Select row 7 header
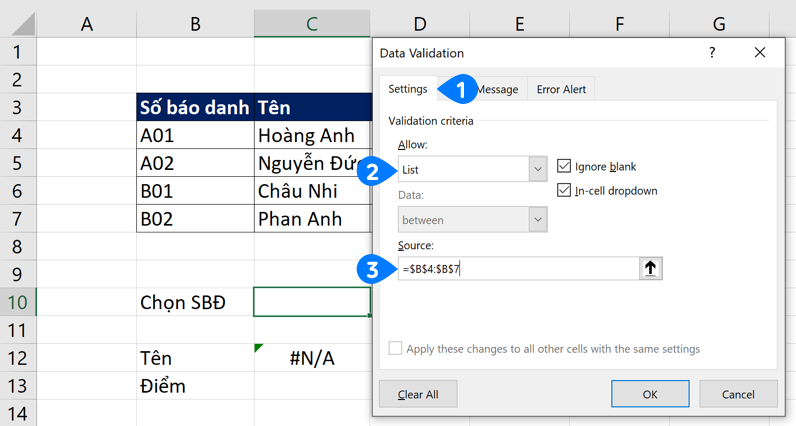Viewport: 796px width, 426px height. tap(18, 219)
